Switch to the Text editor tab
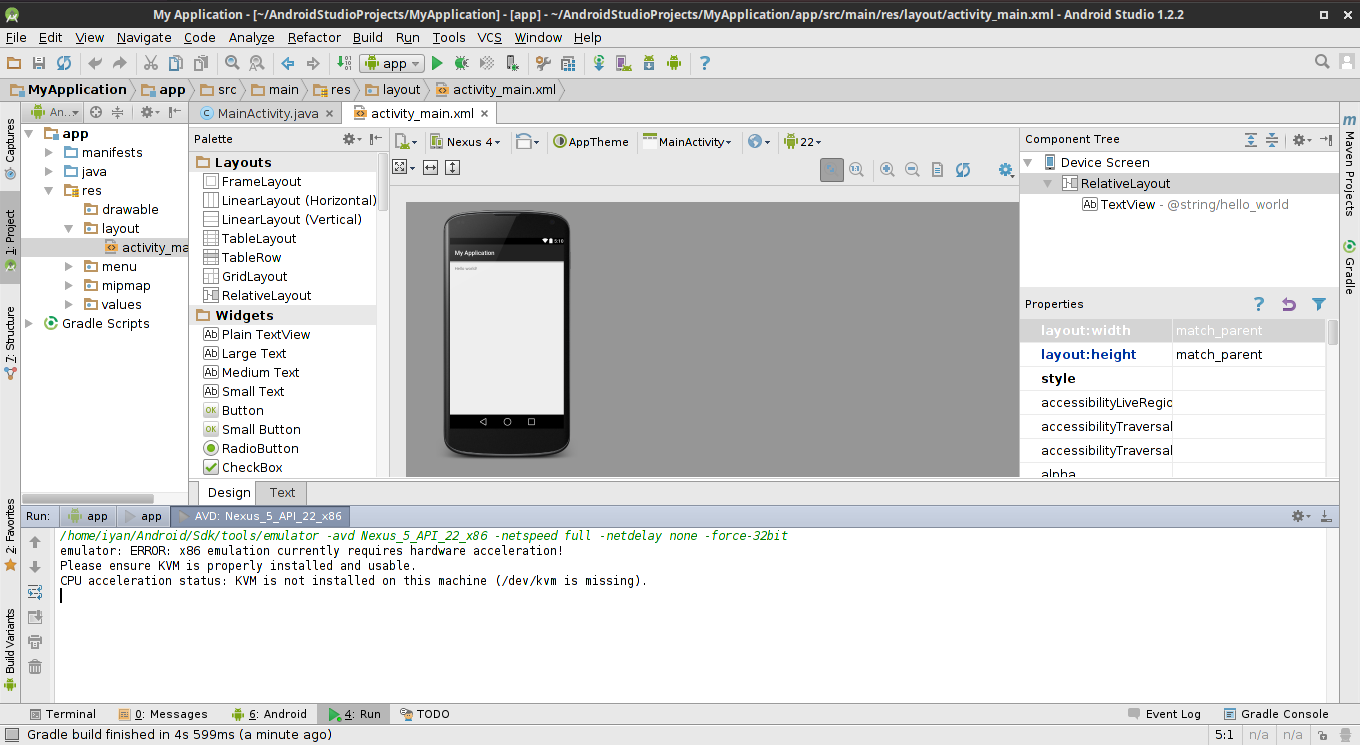The image size is (1360, 745). (x=282, y=492)
